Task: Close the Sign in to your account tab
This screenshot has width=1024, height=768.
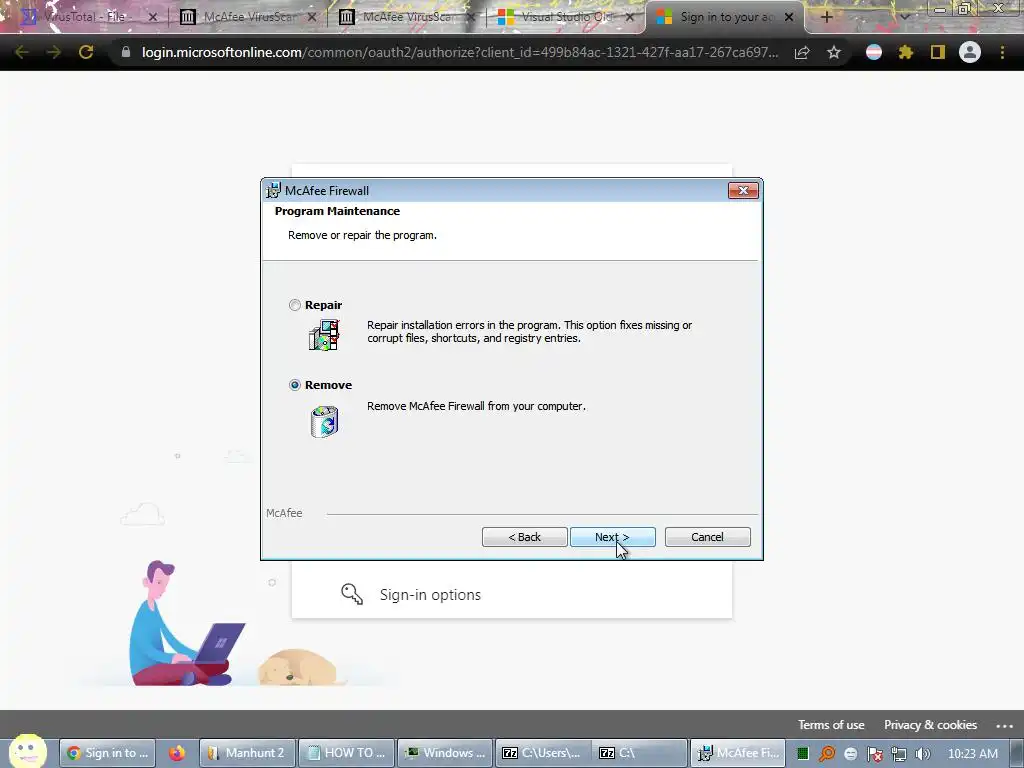Action: (x=789, y=17)
